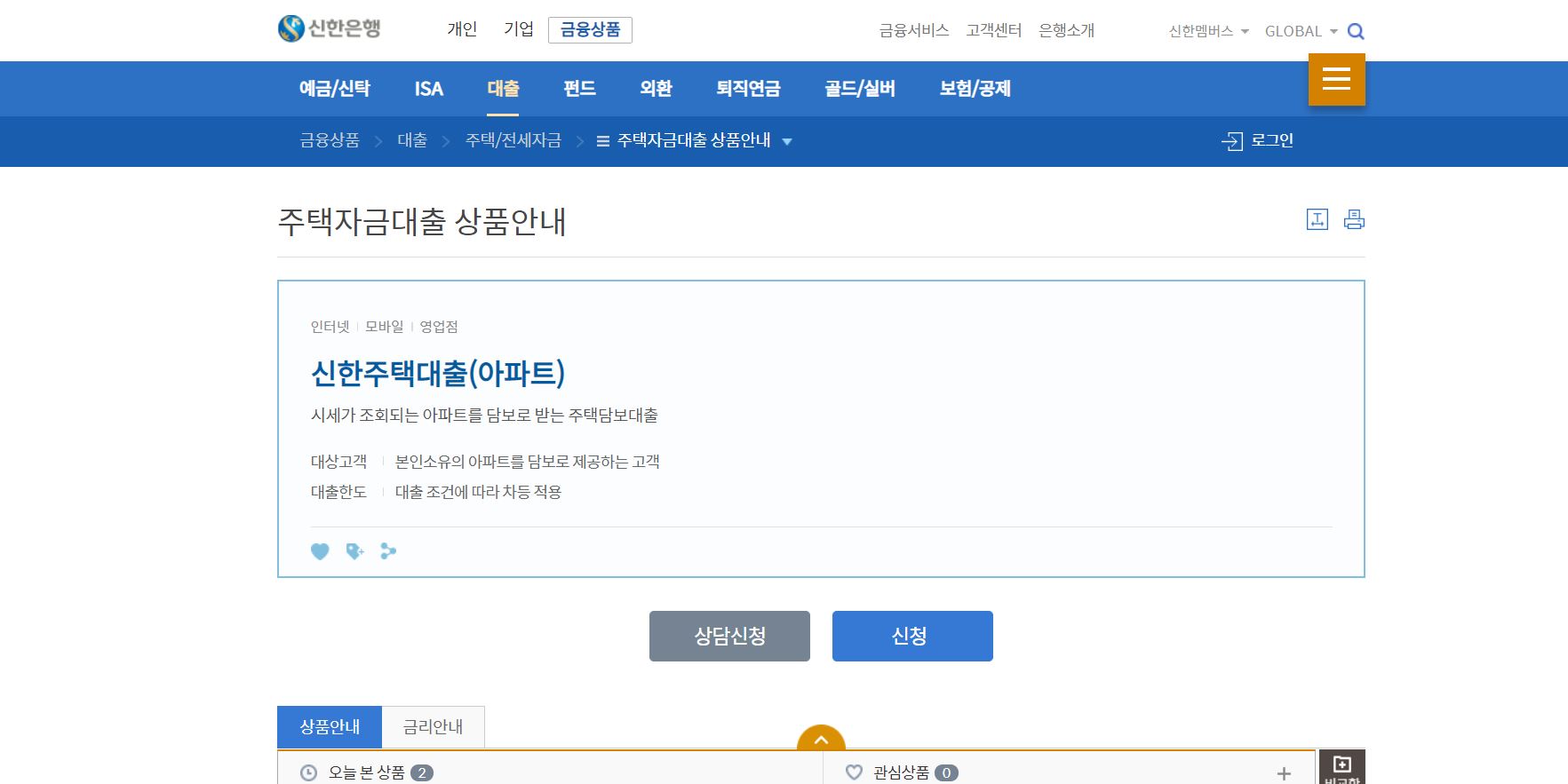
Task: Open the 오늘 본 상품 list
Action: click(x=367, y=772)
